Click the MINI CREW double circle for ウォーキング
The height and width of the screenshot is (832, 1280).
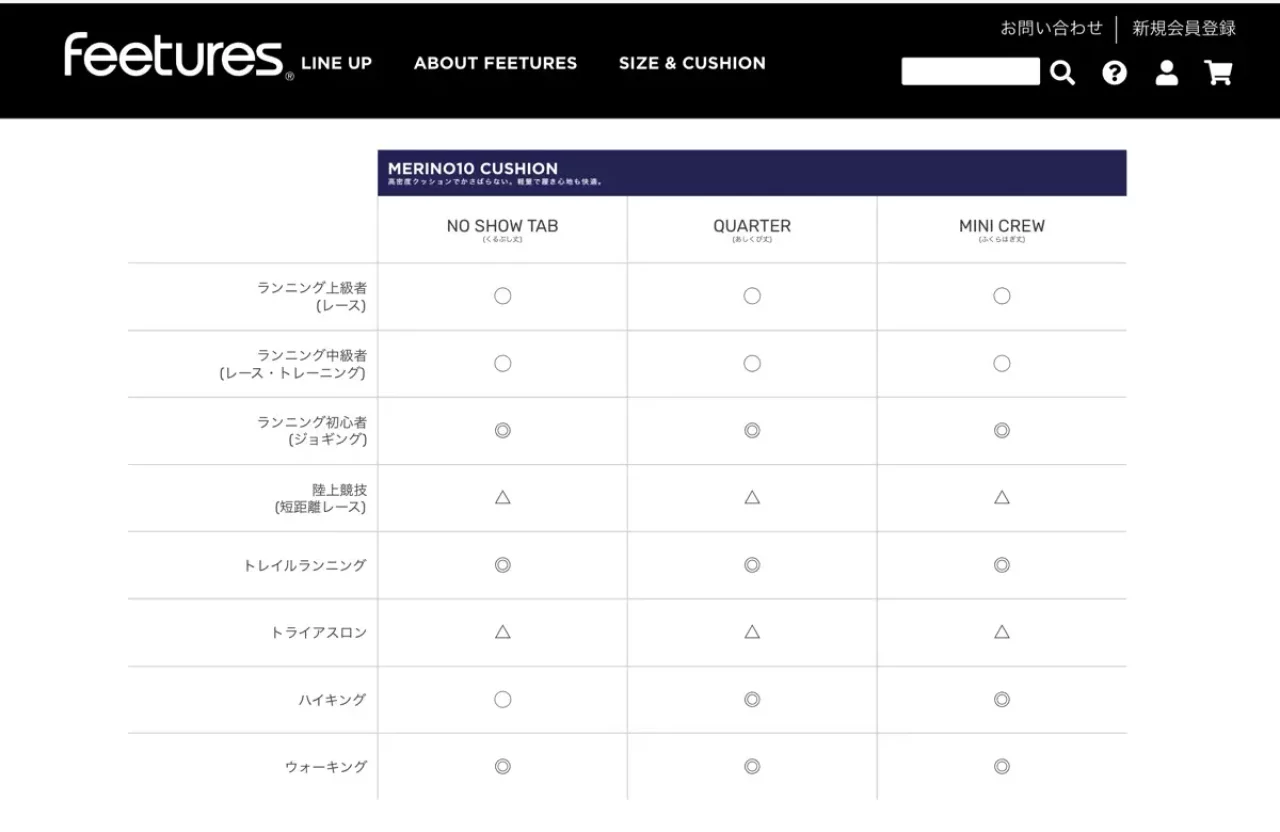click(1001, 767)
